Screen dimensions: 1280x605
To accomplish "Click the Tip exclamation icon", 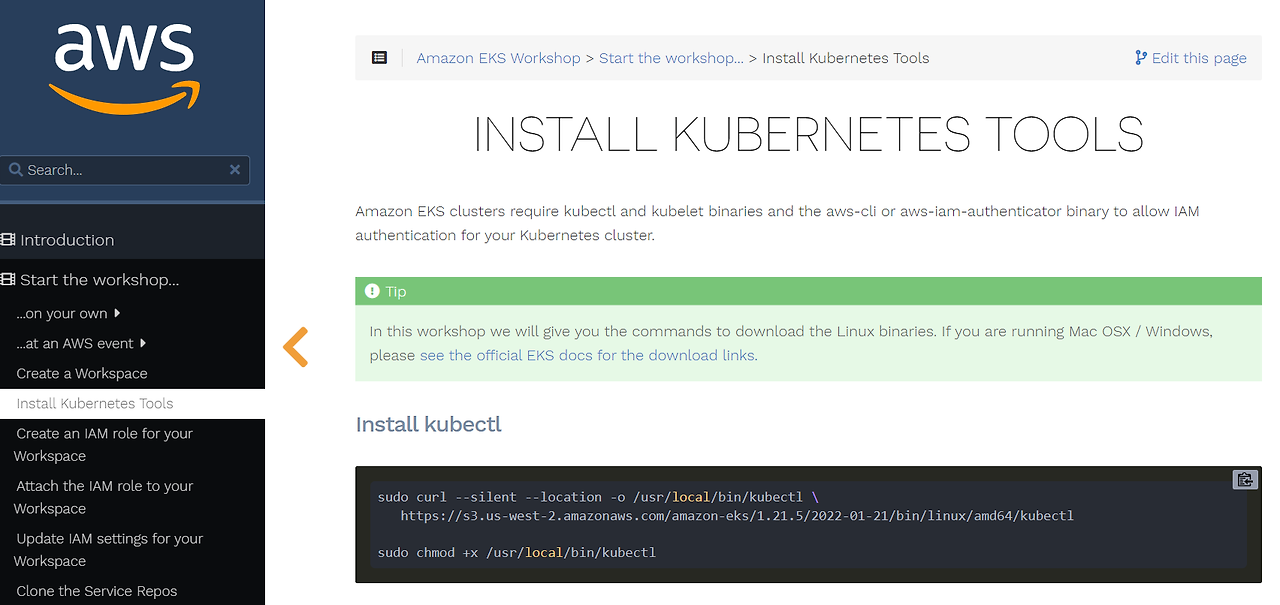I will point(373,291).
